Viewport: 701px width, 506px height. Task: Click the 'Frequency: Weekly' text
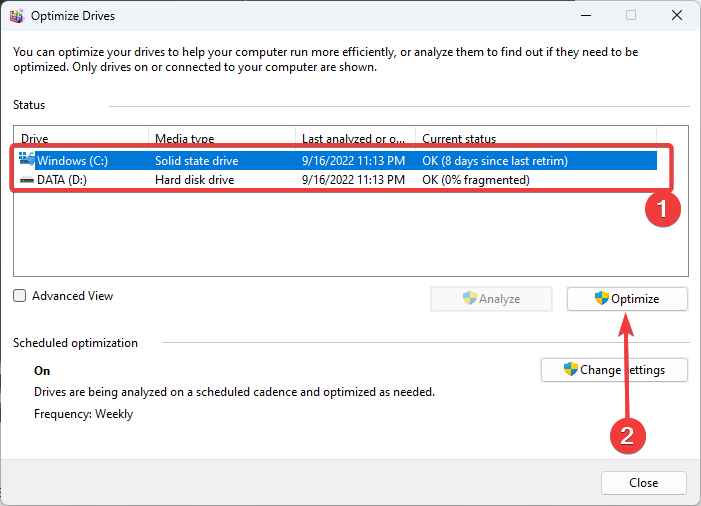tap(84, 414)
